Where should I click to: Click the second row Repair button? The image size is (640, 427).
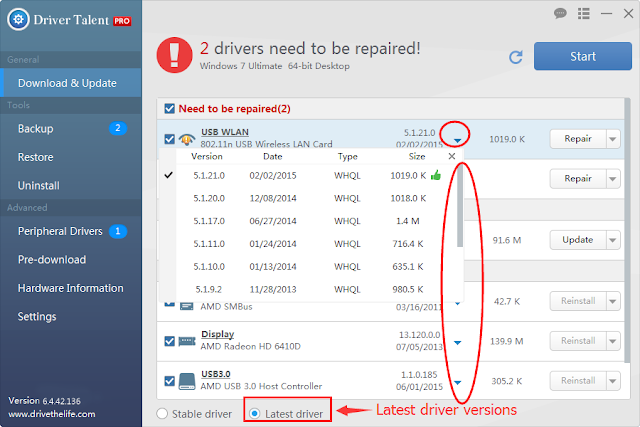578,179
